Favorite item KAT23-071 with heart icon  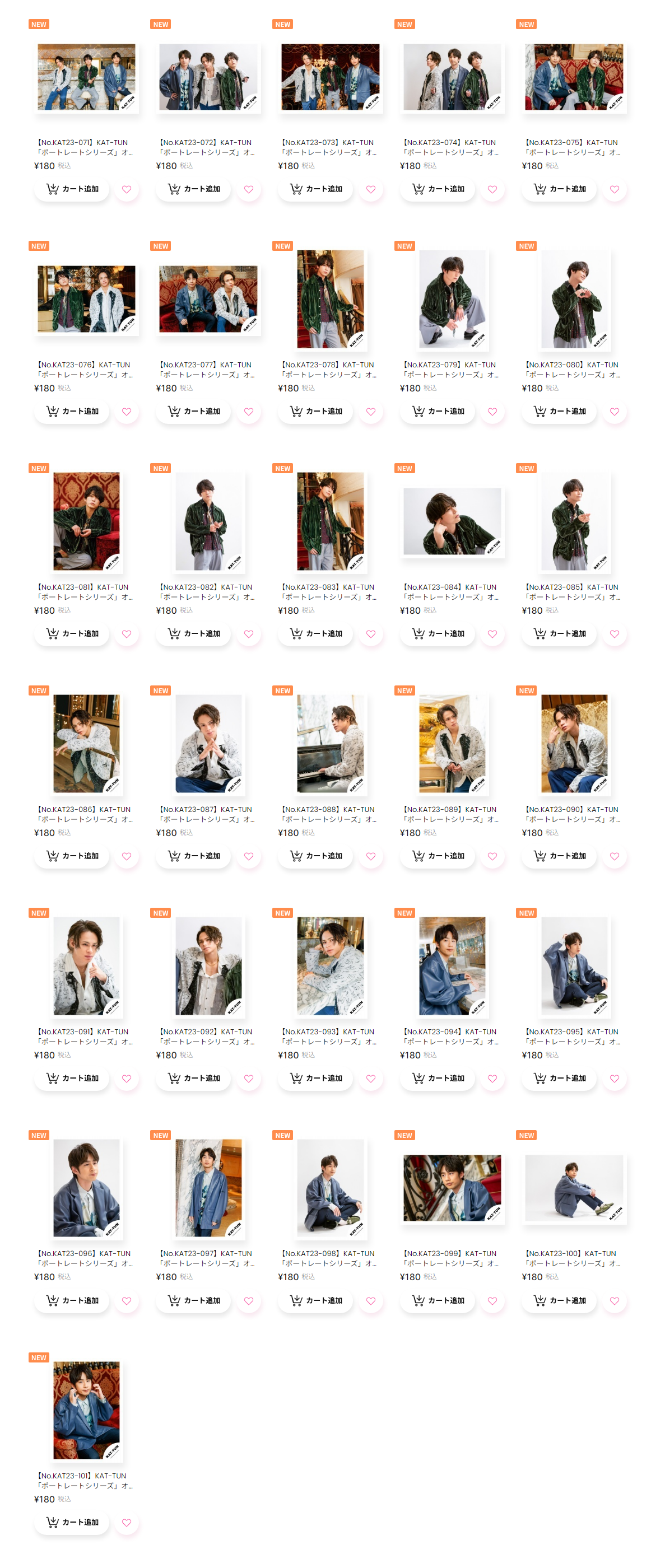point(127,189)
